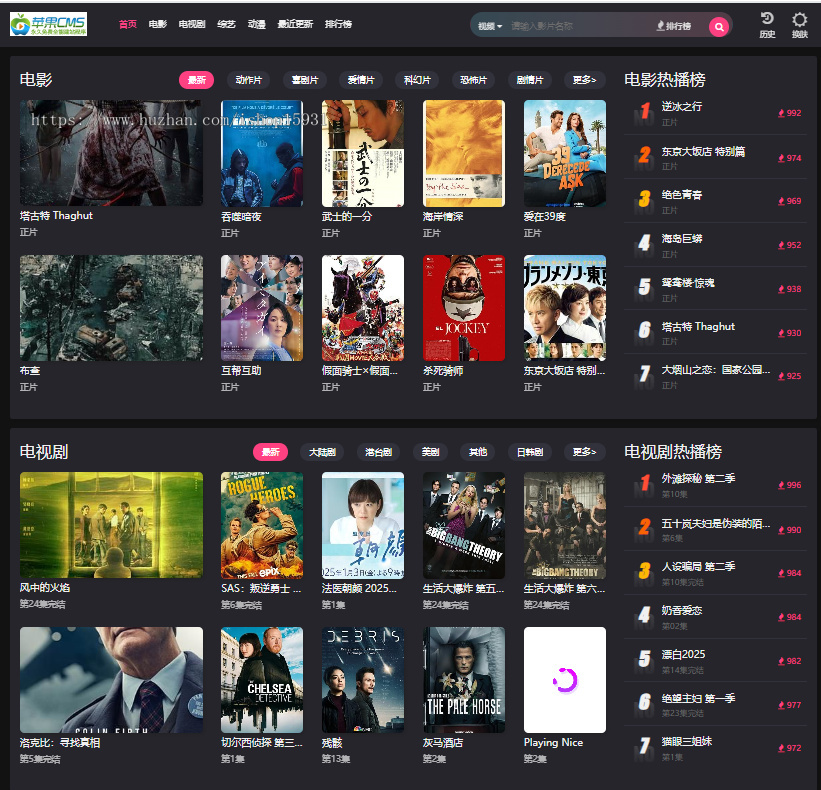
Task: Click the pink search magnifier button
Action: [x=719, y=26]
